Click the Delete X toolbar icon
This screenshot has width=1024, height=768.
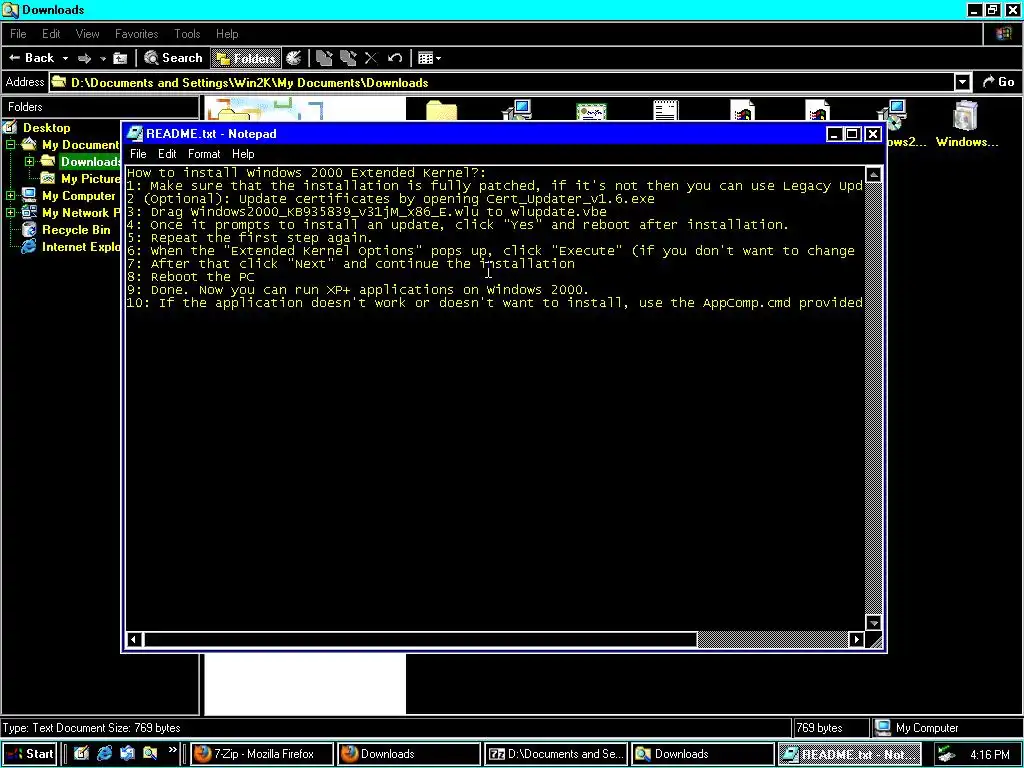tap(371, 58)
